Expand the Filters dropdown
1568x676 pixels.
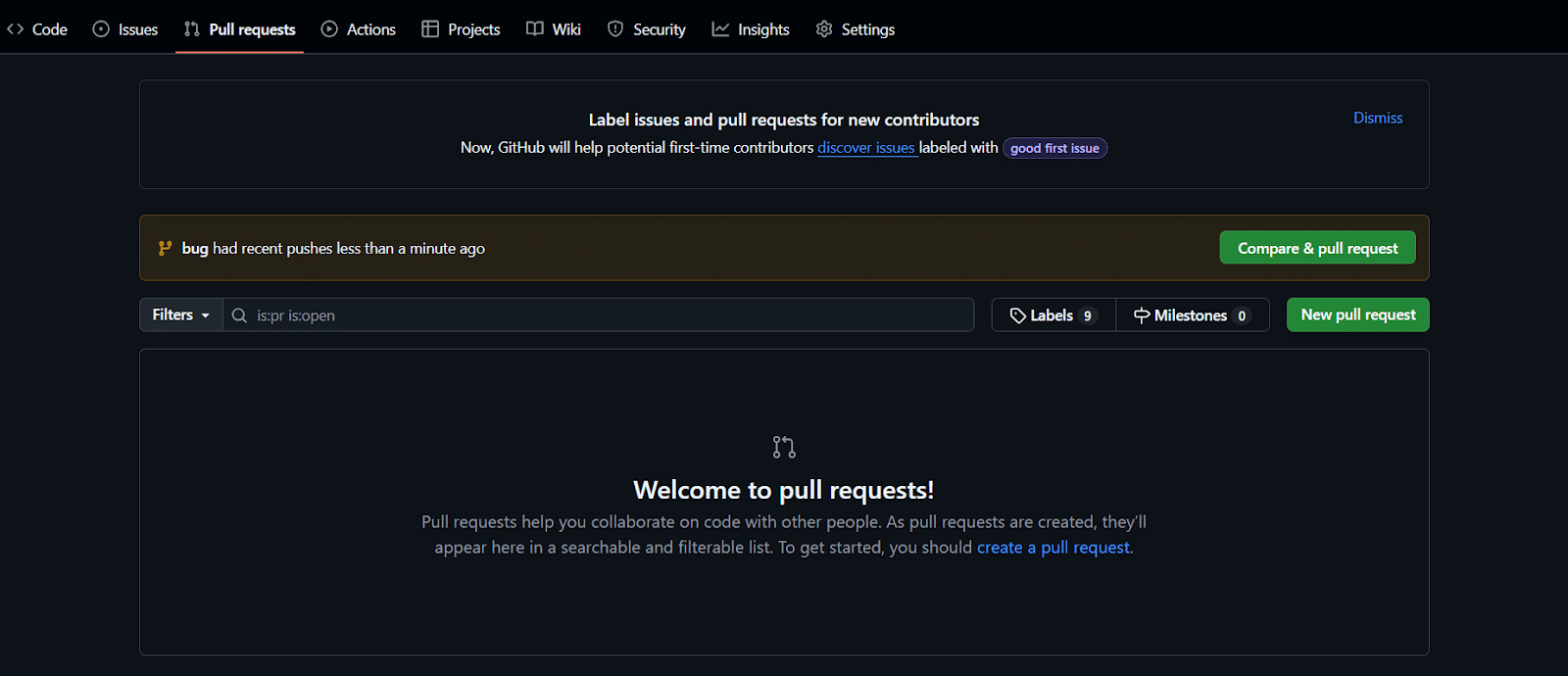click(x=180, y=314)
